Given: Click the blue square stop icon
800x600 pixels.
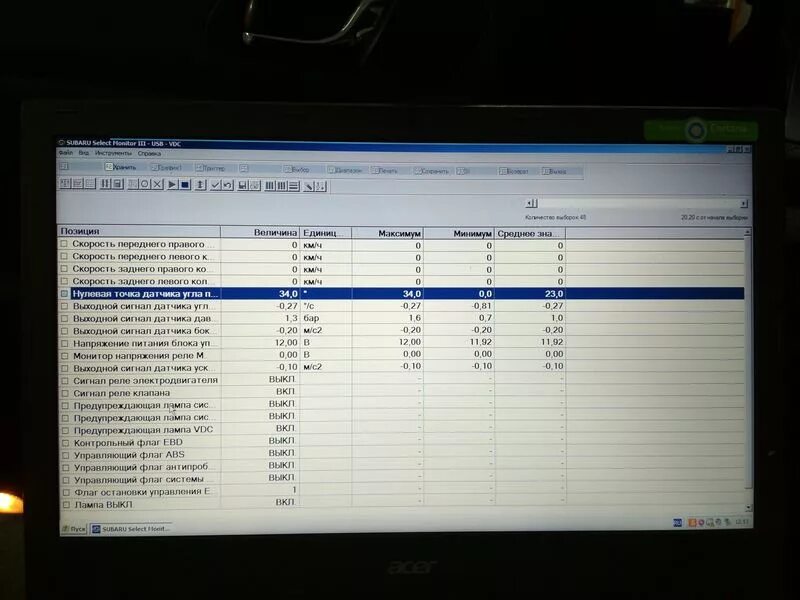Looking at the screenshot, I should tap(185, 185).
